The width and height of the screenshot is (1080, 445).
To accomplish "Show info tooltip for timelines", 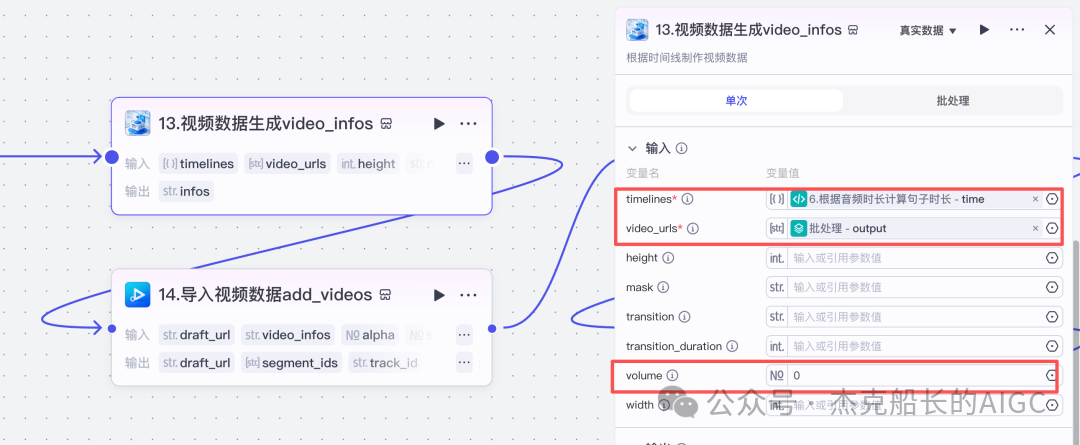I will (687, 199).
